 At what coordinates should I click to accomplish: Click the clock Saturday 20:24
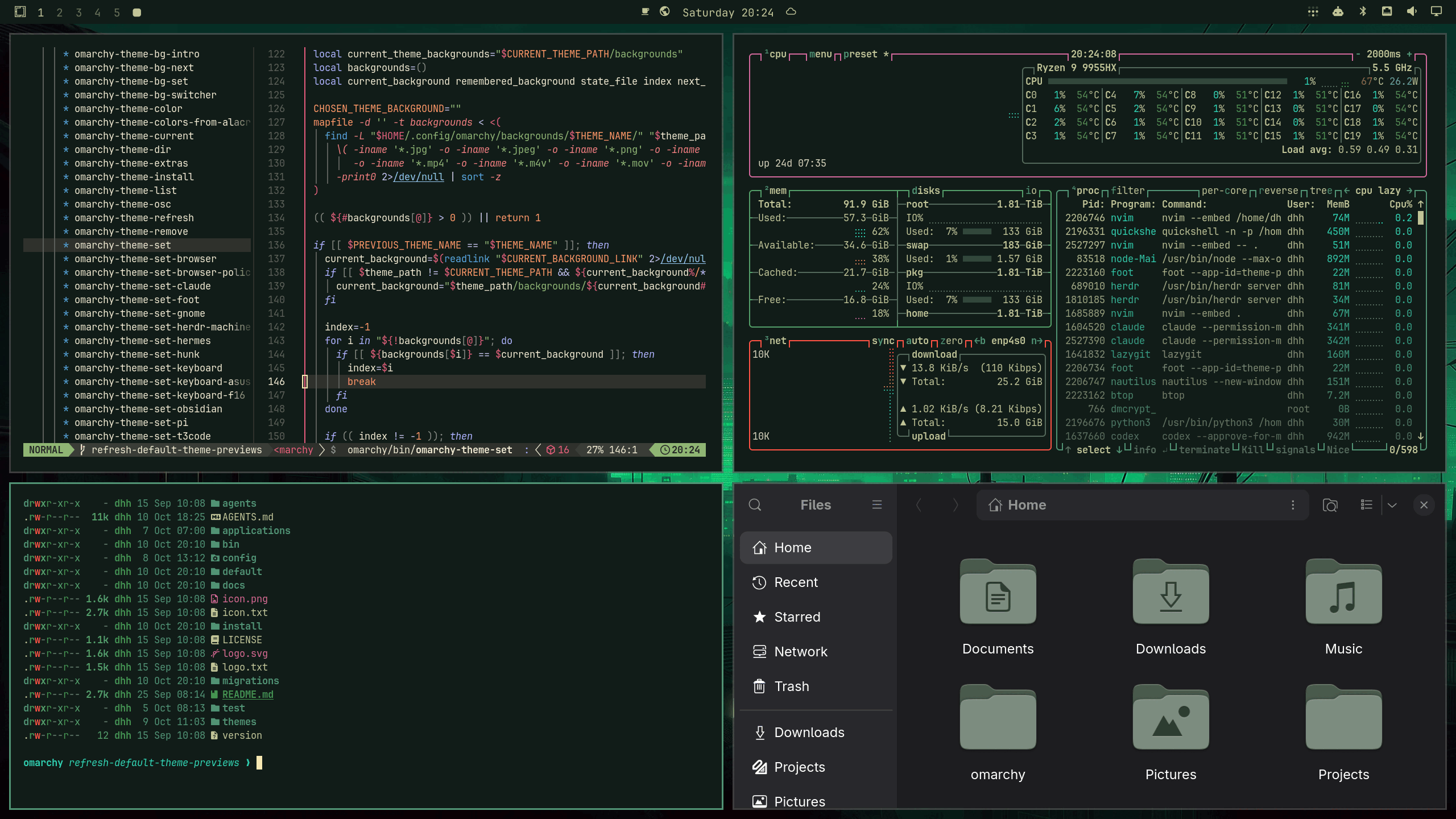click(x=728, y=13)
